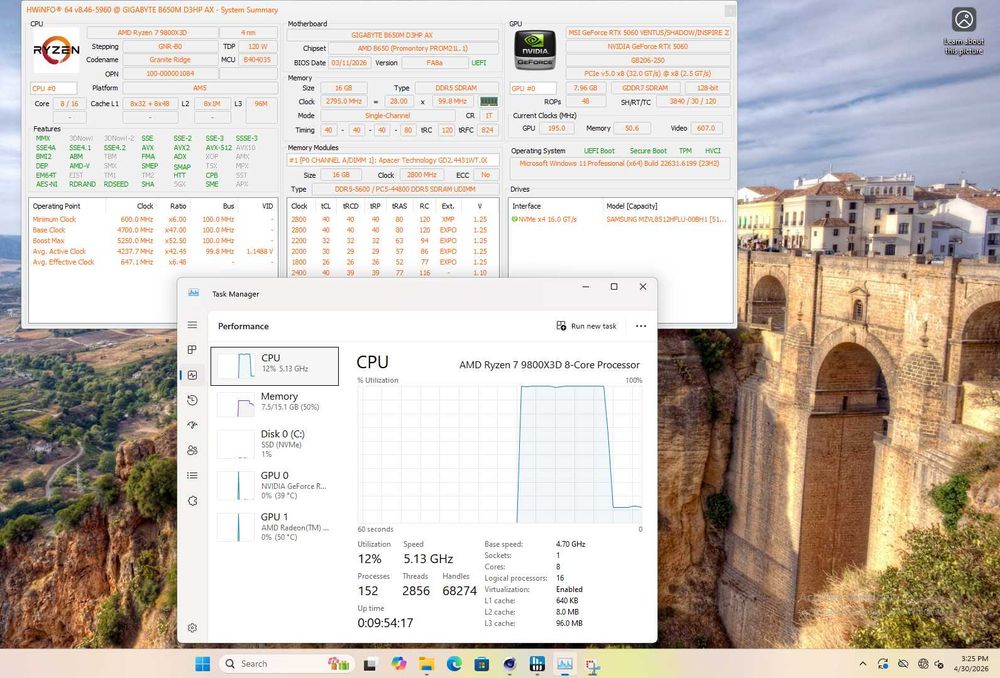The height and width of the screenshot is (678, 1000).
Task: Select Disk 0 (C:) in performance list
Action: 274,443
